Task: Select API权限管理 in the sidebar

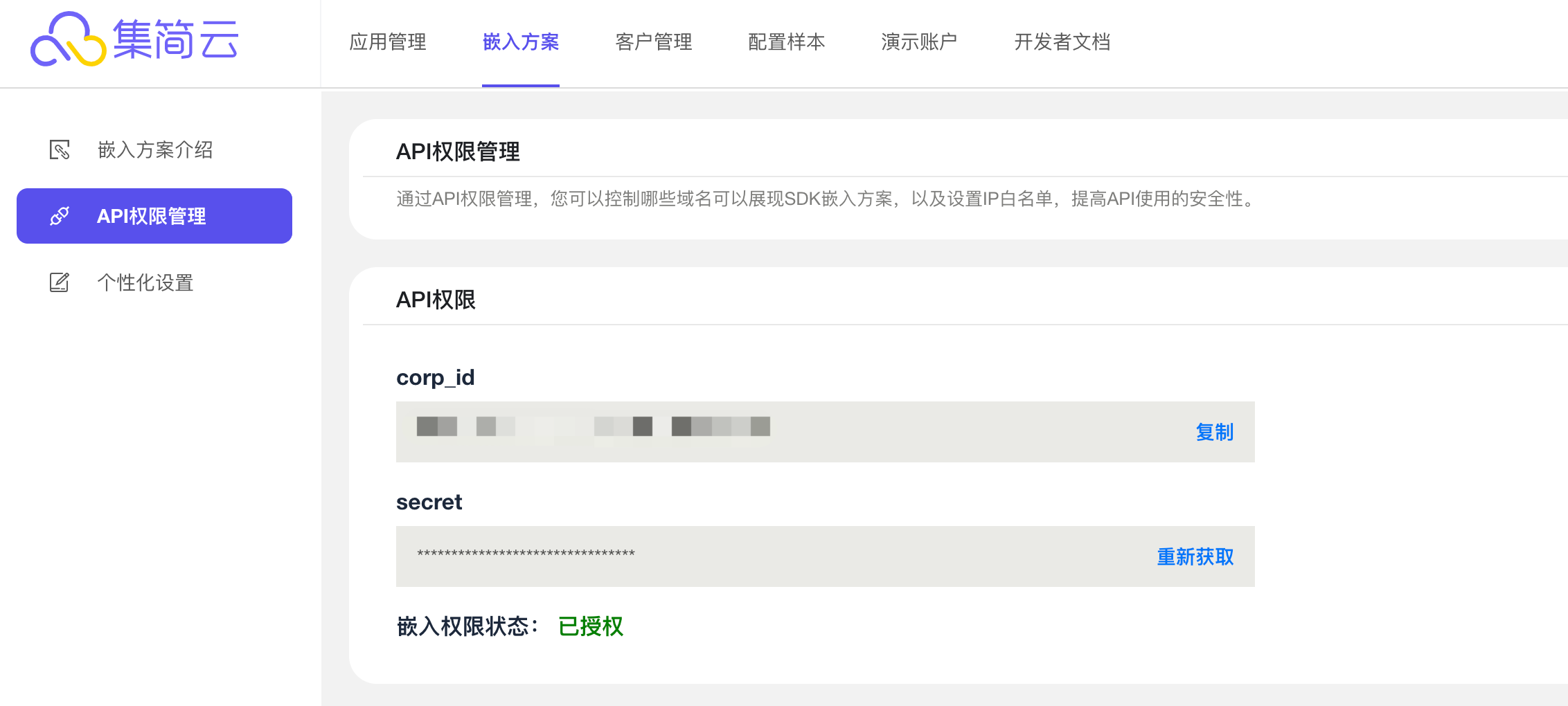Action: pos(154,216)
